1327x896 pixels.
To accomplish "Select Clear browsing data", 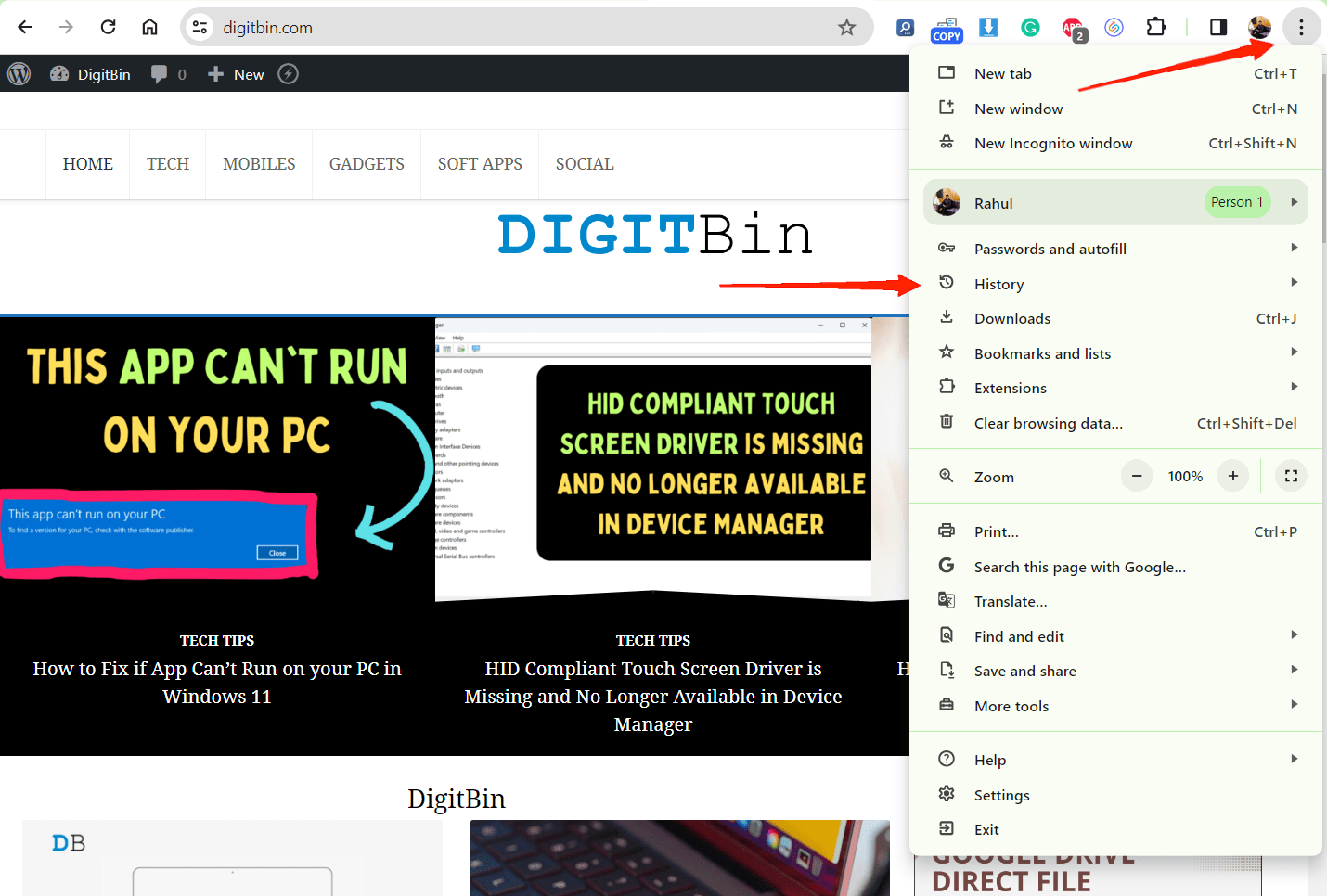I will click(1115, 423).
